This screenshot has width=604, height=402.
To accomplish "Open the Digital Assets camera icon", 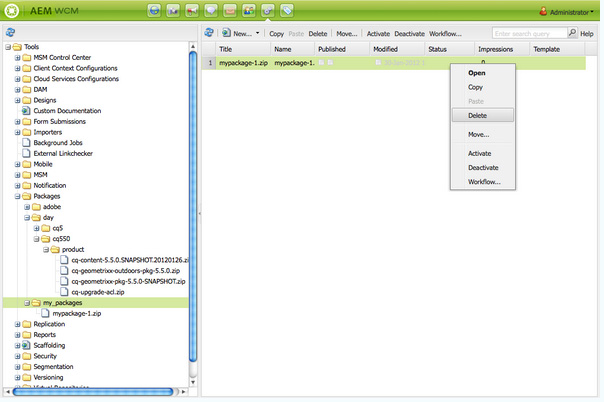I will pos(173,10).
